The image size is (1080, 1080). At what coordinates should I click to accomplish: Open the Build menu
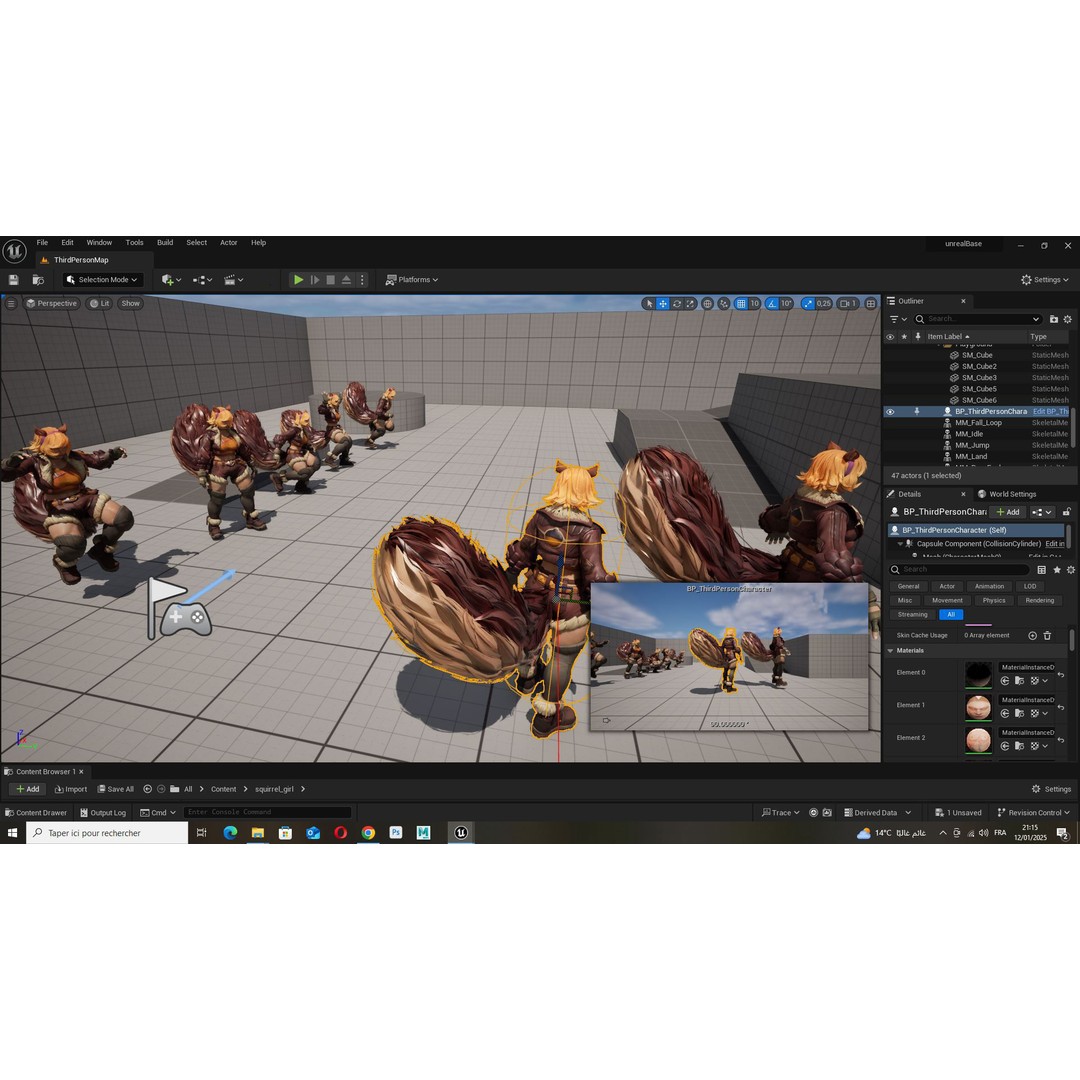coord(165,242)
